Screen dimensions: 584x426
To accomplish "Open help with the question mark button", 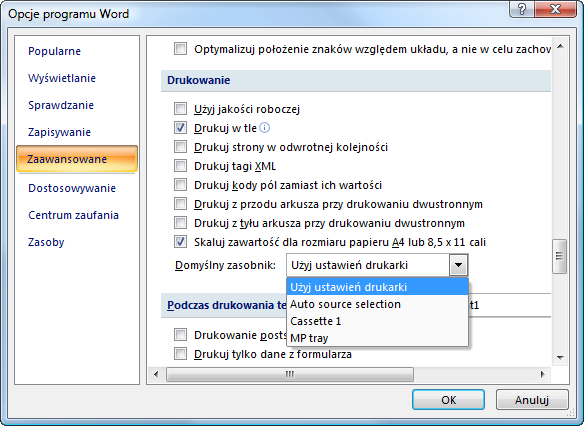I will click(x=522, y=9).
